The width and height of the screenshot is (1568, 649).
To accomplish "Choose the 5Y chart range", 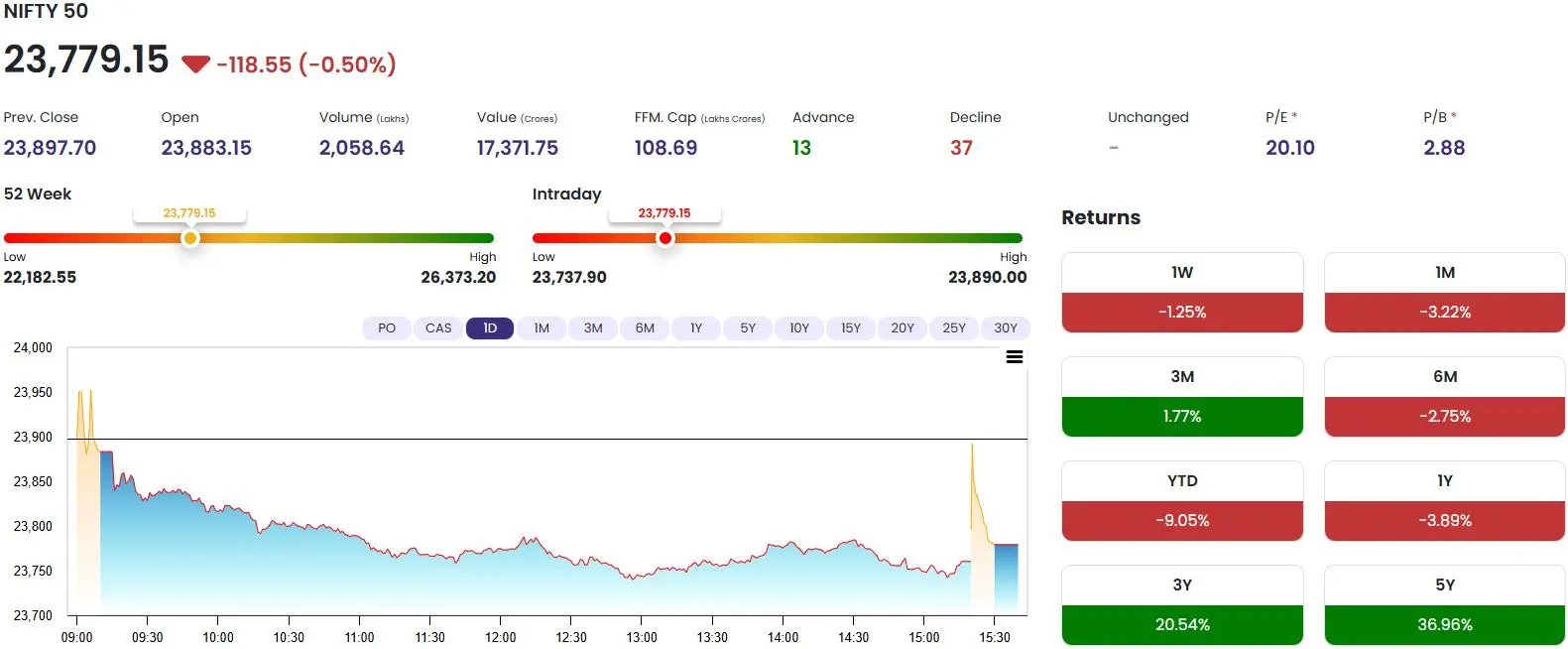I will click(x=748, y=328).
